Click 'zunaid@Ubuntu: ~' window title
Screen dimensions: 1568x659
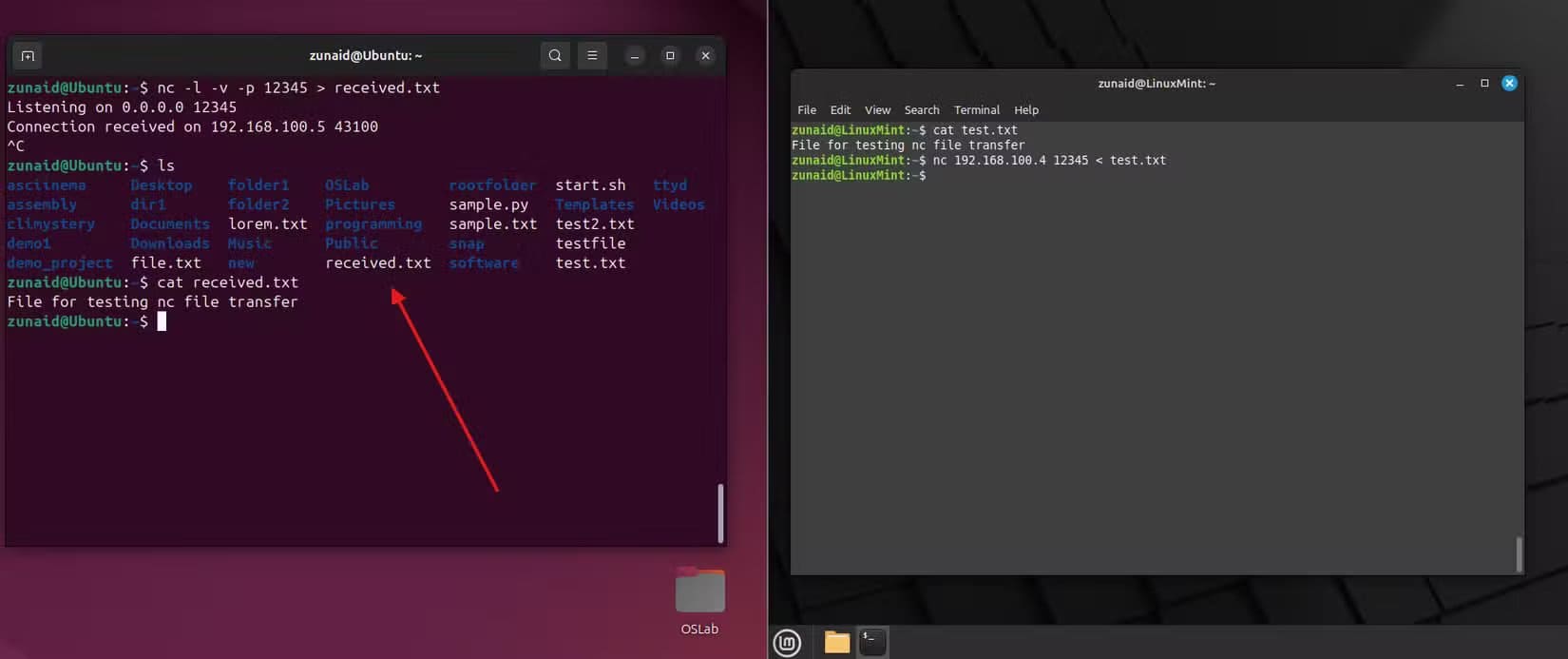tap(366, 56)
